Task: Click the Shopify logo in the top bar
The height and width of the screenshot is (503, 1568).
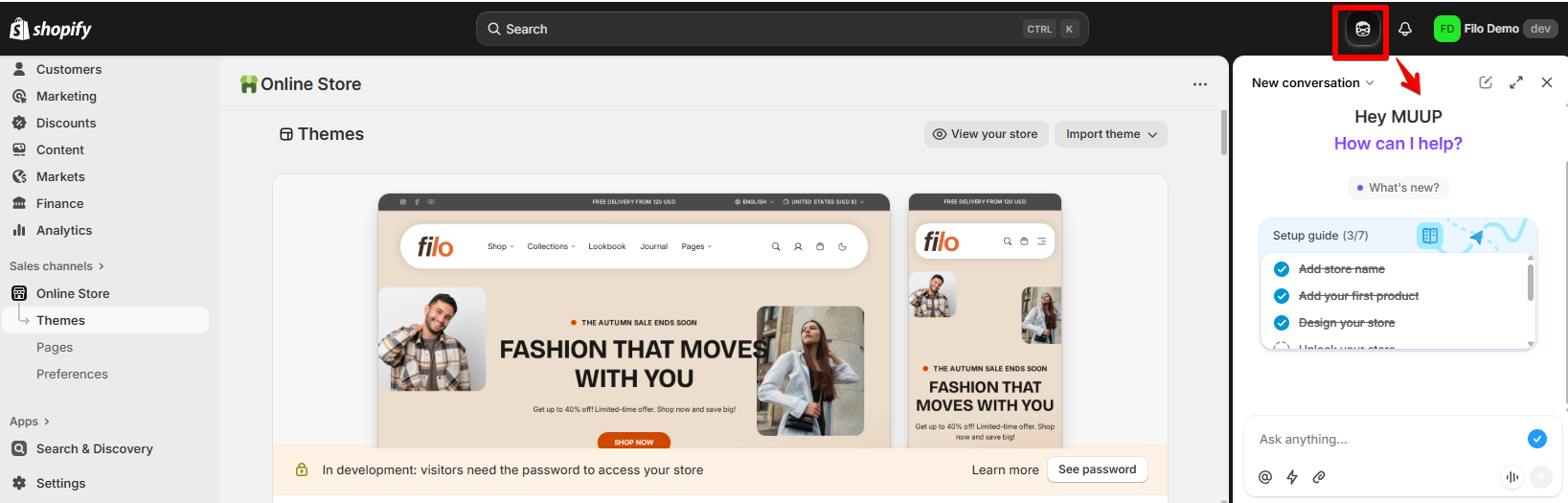Action: click(x=51, y=29)
